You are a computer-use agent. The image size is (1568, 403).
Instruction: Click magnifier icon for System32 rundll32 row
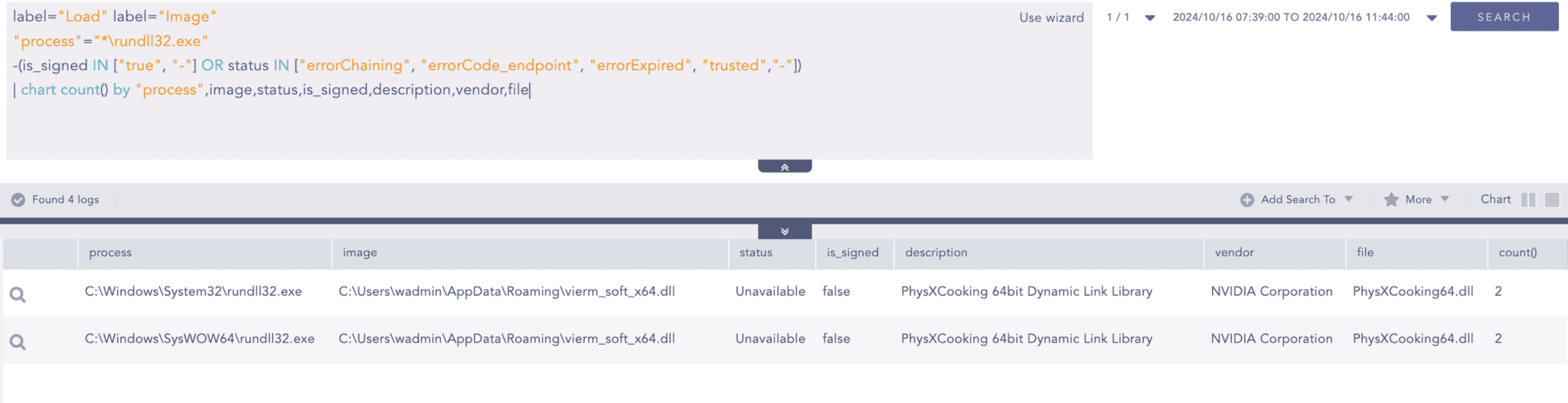(x=18, y=294)
